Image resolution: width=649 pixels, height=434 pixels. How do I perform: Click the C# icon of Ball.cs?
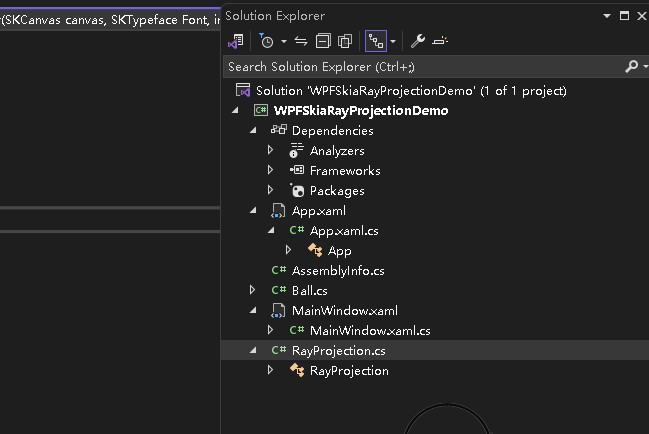[279, 290]
